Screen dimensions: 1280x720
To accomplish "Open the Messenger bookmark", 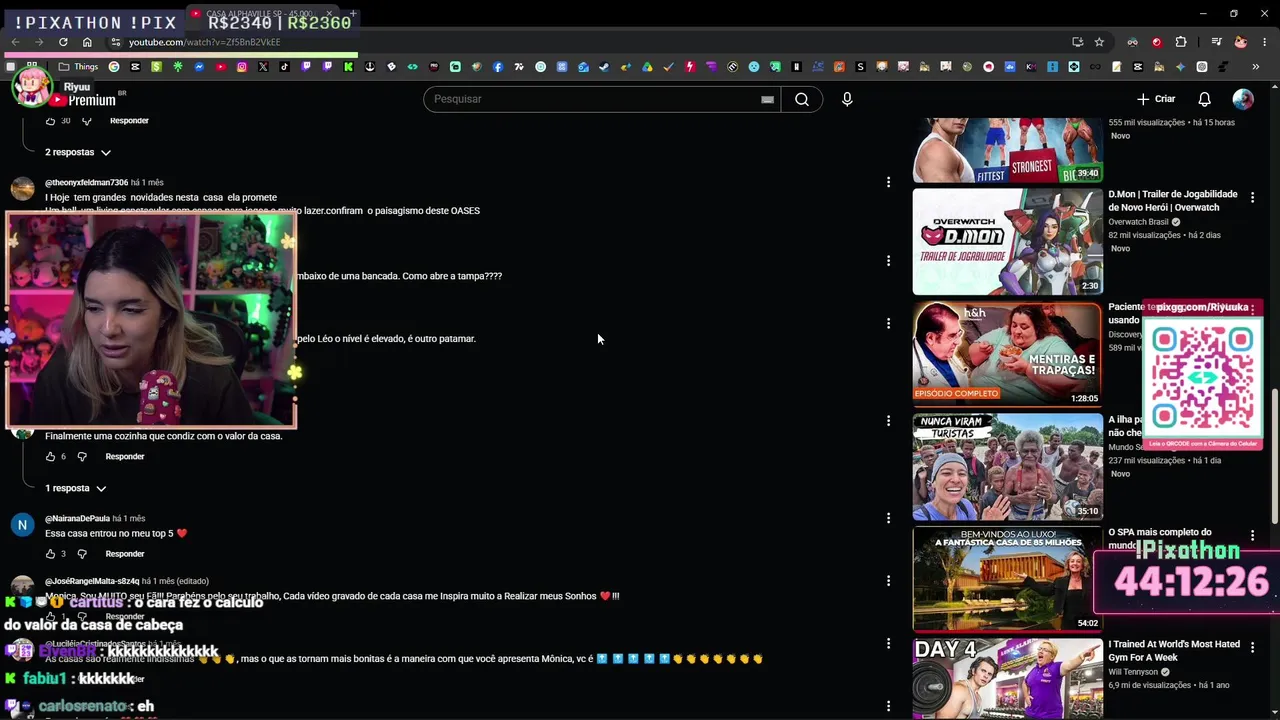I will pos(199,67).
